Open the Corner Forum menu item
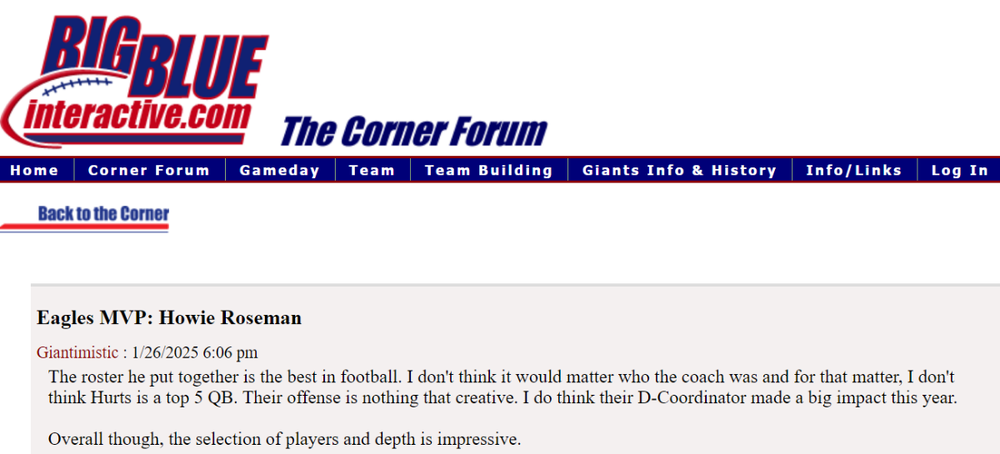This screenshot has width=1000, height=454. 149,170
